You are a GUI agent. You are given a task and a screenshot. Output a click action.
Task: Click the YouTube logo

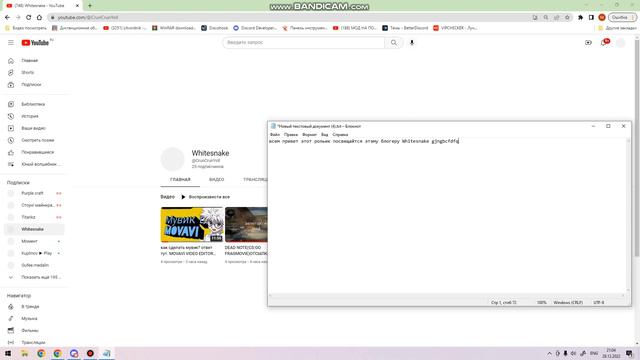click(x=35, y=42)
